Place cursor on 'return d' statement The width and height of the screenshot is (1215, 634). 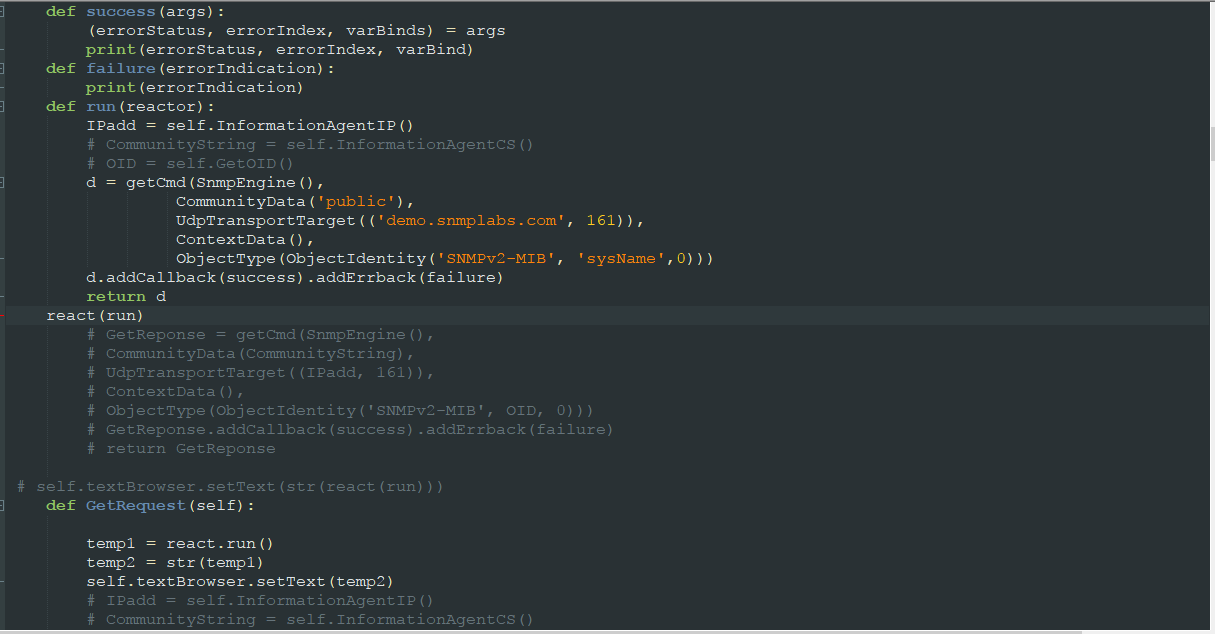click(x=126, y=297)
